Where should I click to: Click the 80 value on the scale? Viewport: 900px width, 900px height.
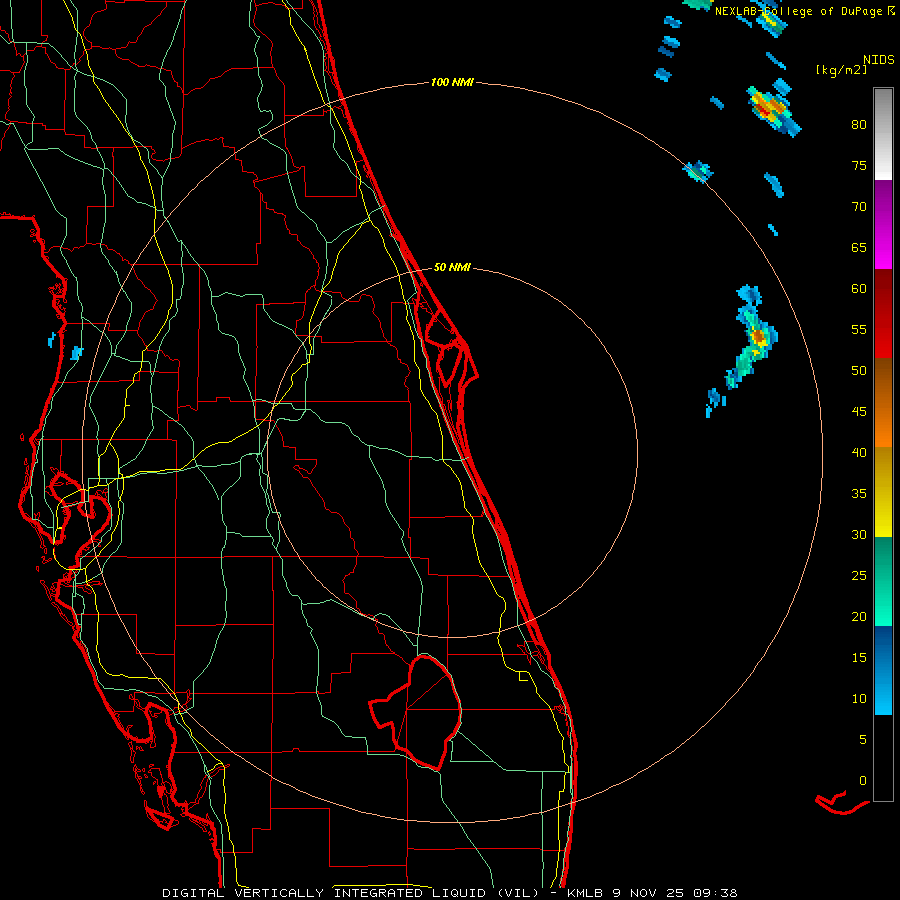(859, 125)
